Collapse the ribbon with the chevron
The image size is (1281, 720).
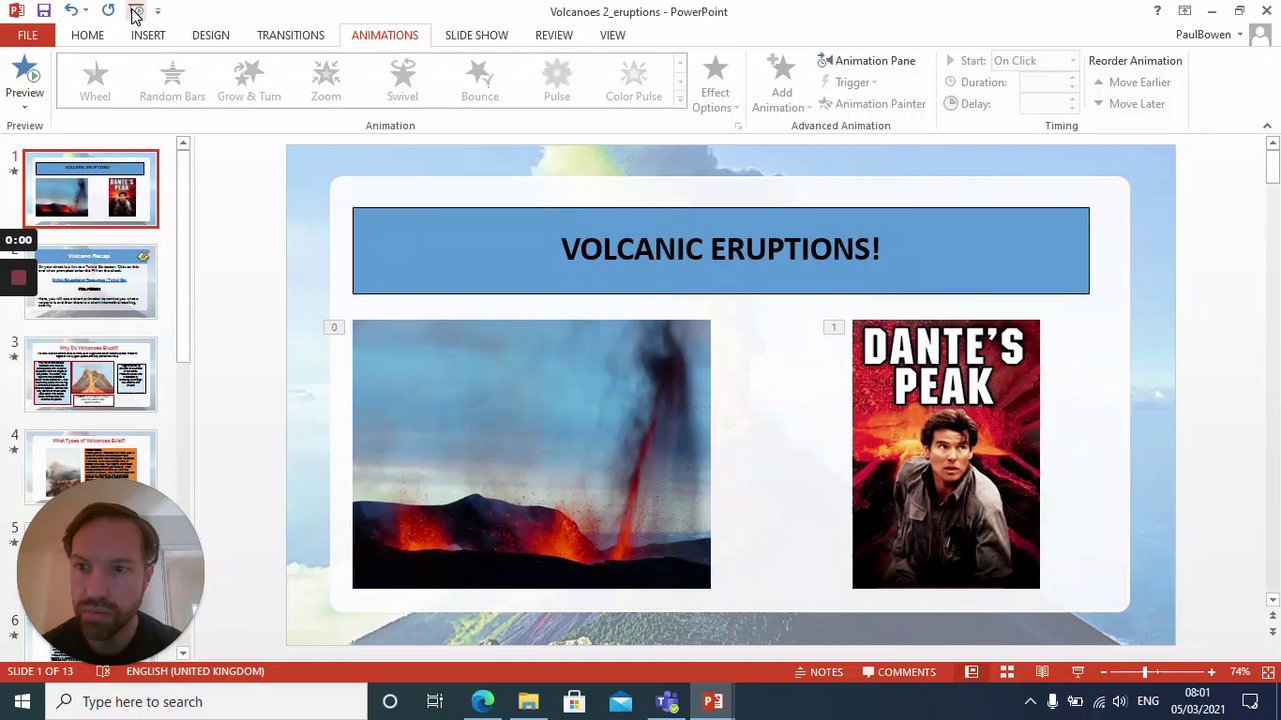[x=1267, y=126]
